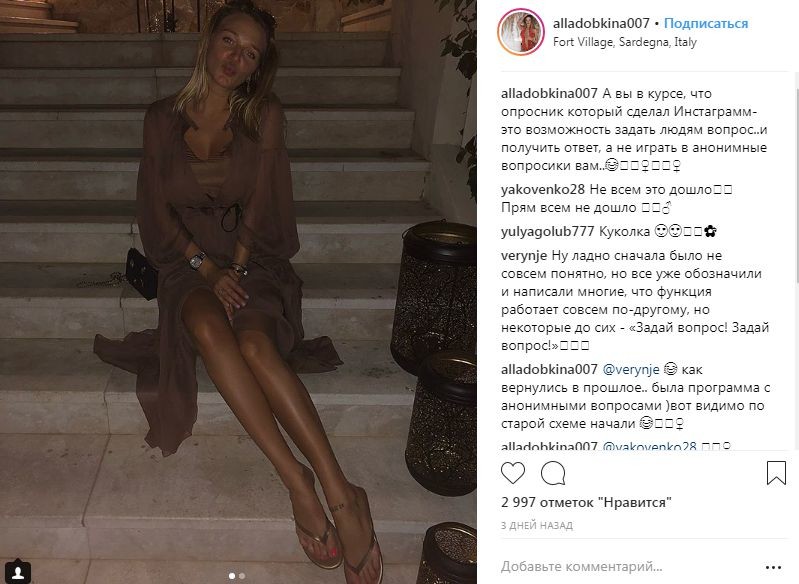View the 2 997 likes list
This screenshot has width=799, height=584.
tap(586, 502)
